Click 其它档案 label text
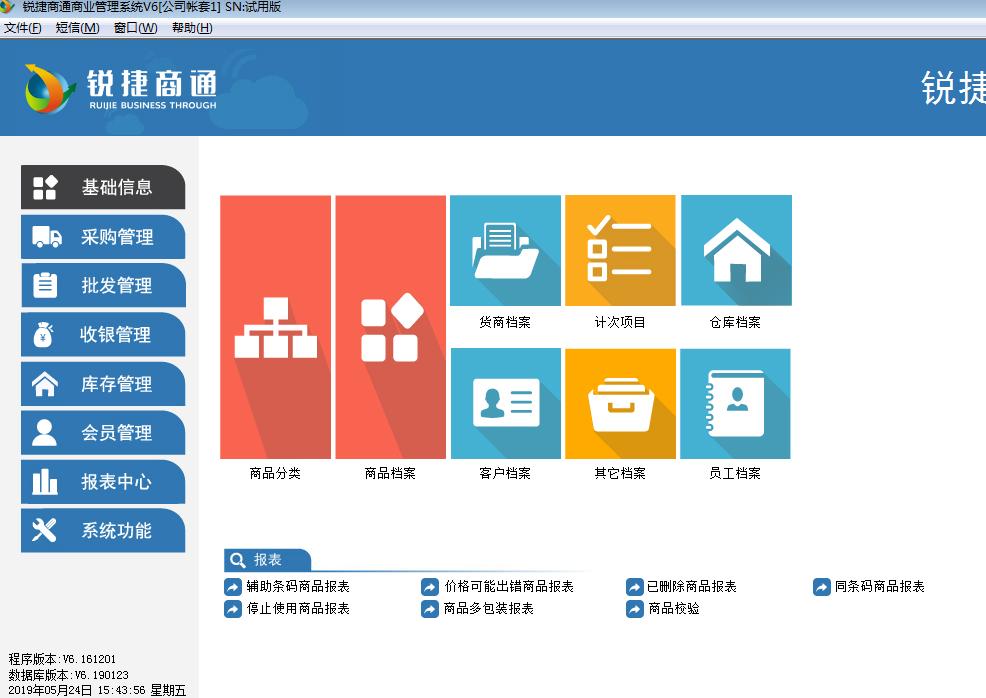The height and width of the screenshot is (698, 986). click(620, 473)
